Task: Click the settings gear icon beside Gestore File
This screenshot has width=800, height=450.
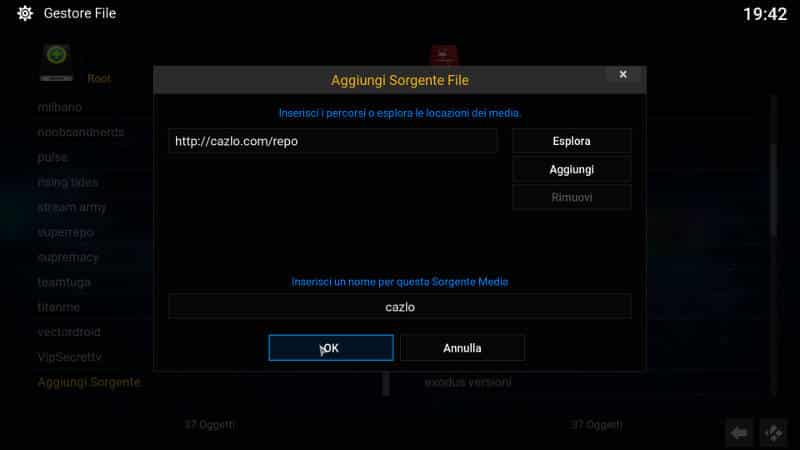Action: (x=24, y=13)
